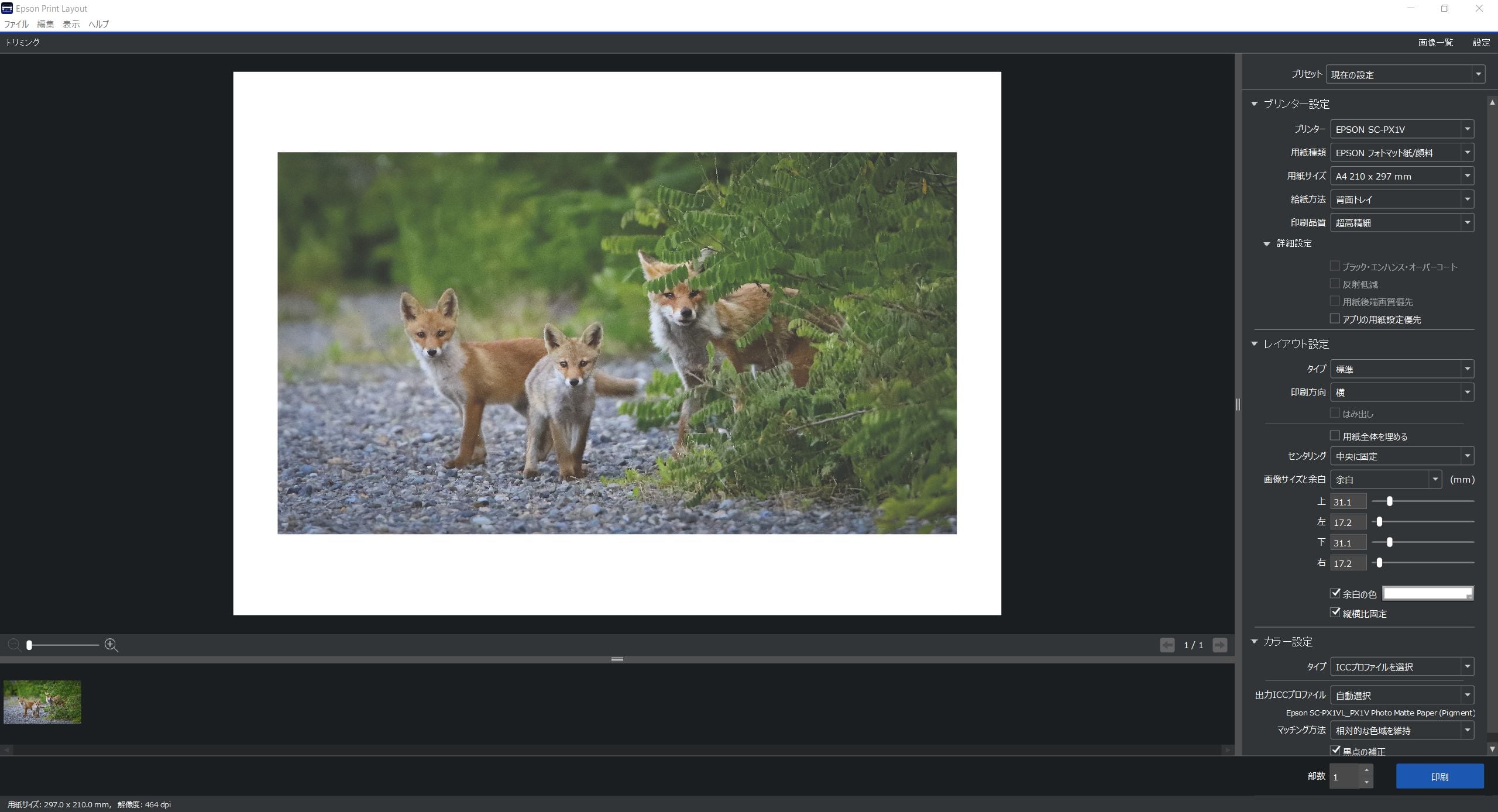Click the 設定 tab
This screenshot has height=812, width=1498.
[x=1481, y=42]
